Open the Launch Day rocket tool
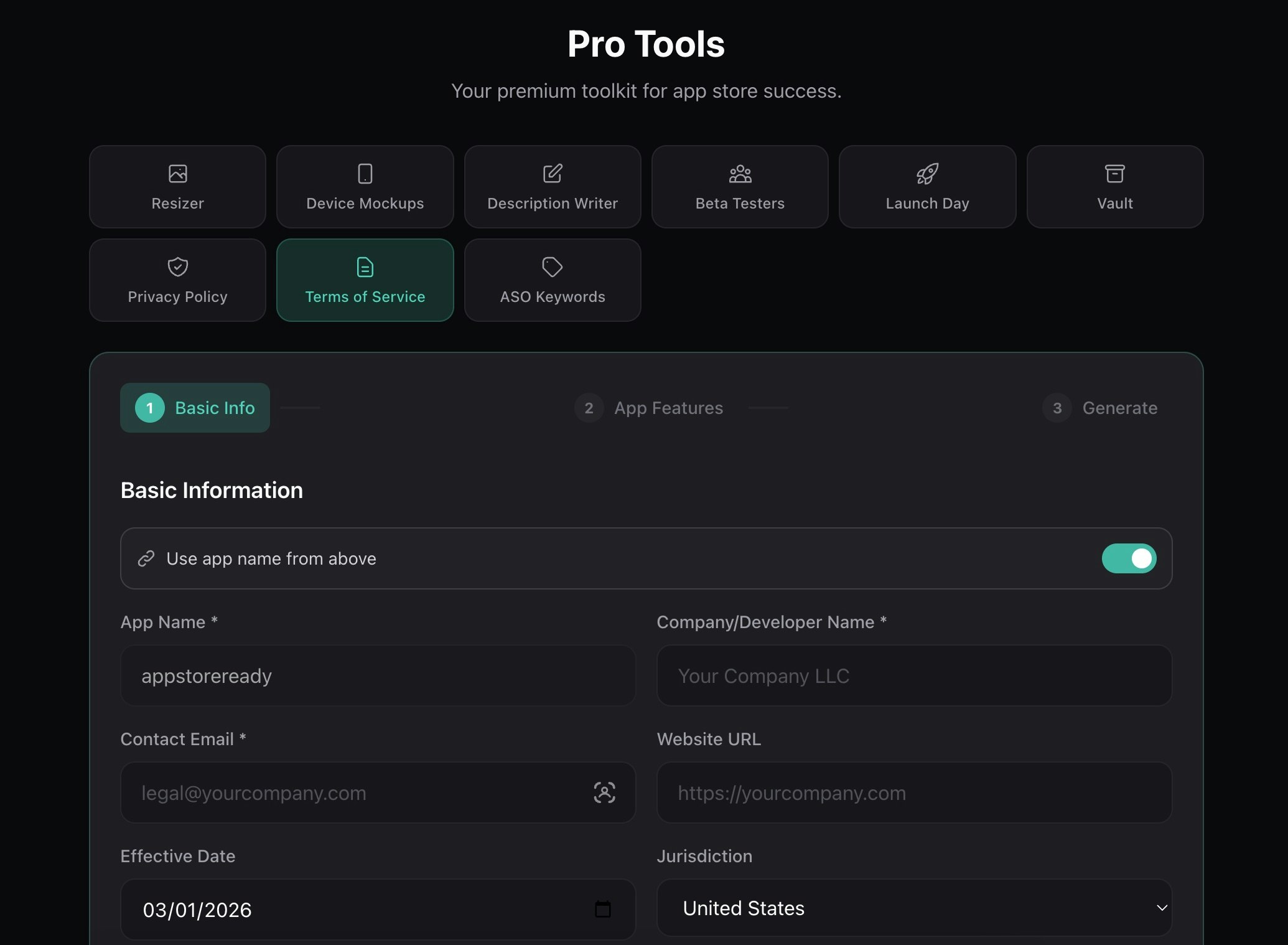 click(927, 187)
